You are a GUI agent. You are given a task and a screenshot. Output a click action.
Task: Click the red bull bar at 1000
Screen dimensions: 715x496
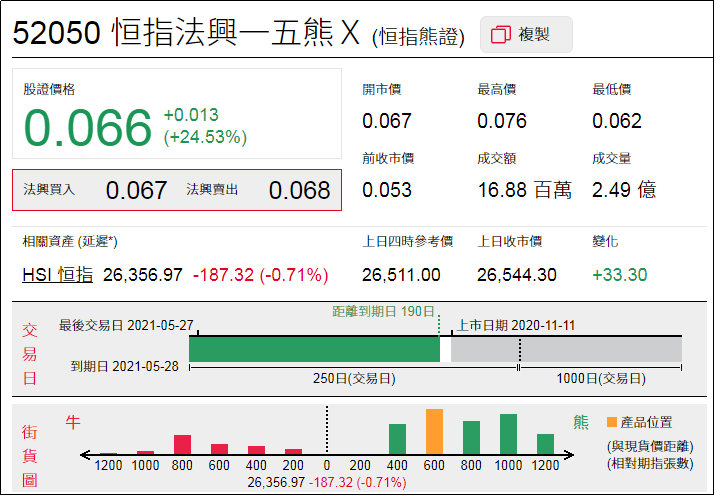145,453
